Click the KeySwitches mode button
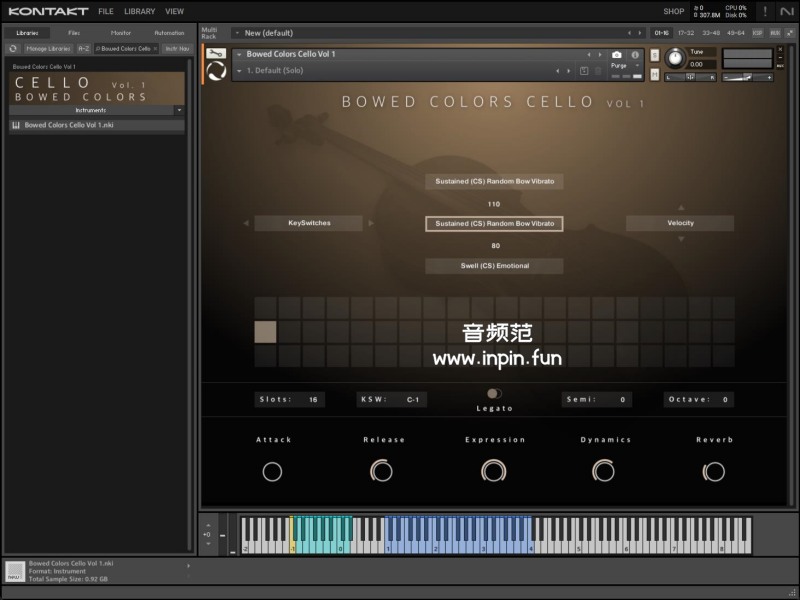 pyautogui.click(x=309, y=223)
